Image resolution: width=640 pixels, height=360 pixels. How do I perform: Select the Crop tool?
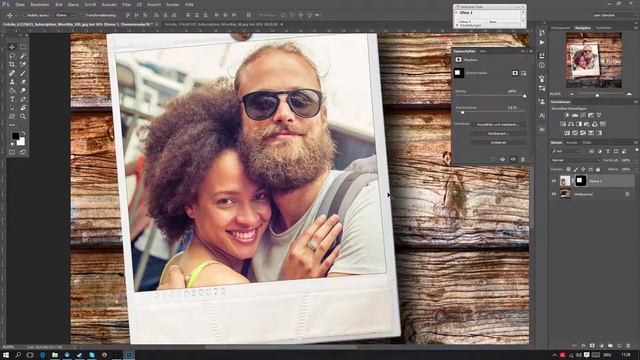[12, 64]
